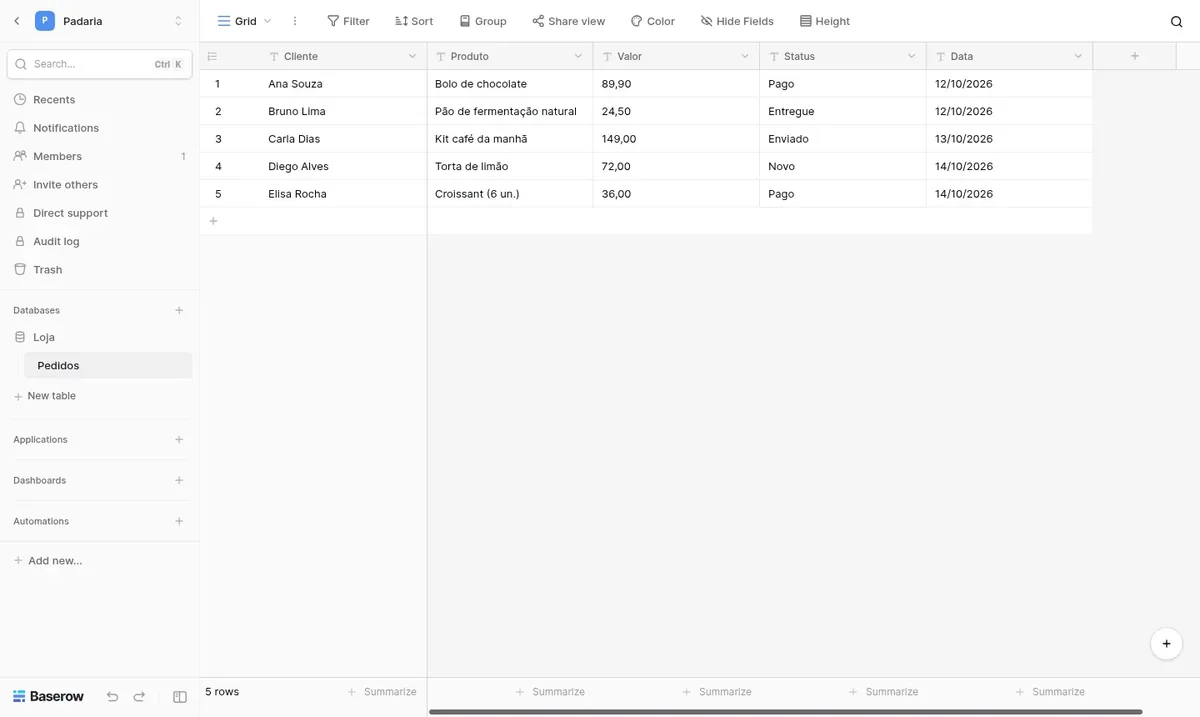Click the search magnifier icon at top right
Screen dimensions: 1200x717
pyautogui.click(x=1176, y=21)
